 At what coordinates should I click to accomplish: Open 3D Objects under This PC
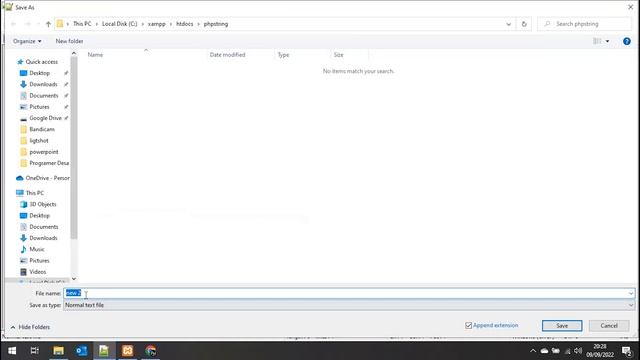pyautogui.click(x=42, y=204)
